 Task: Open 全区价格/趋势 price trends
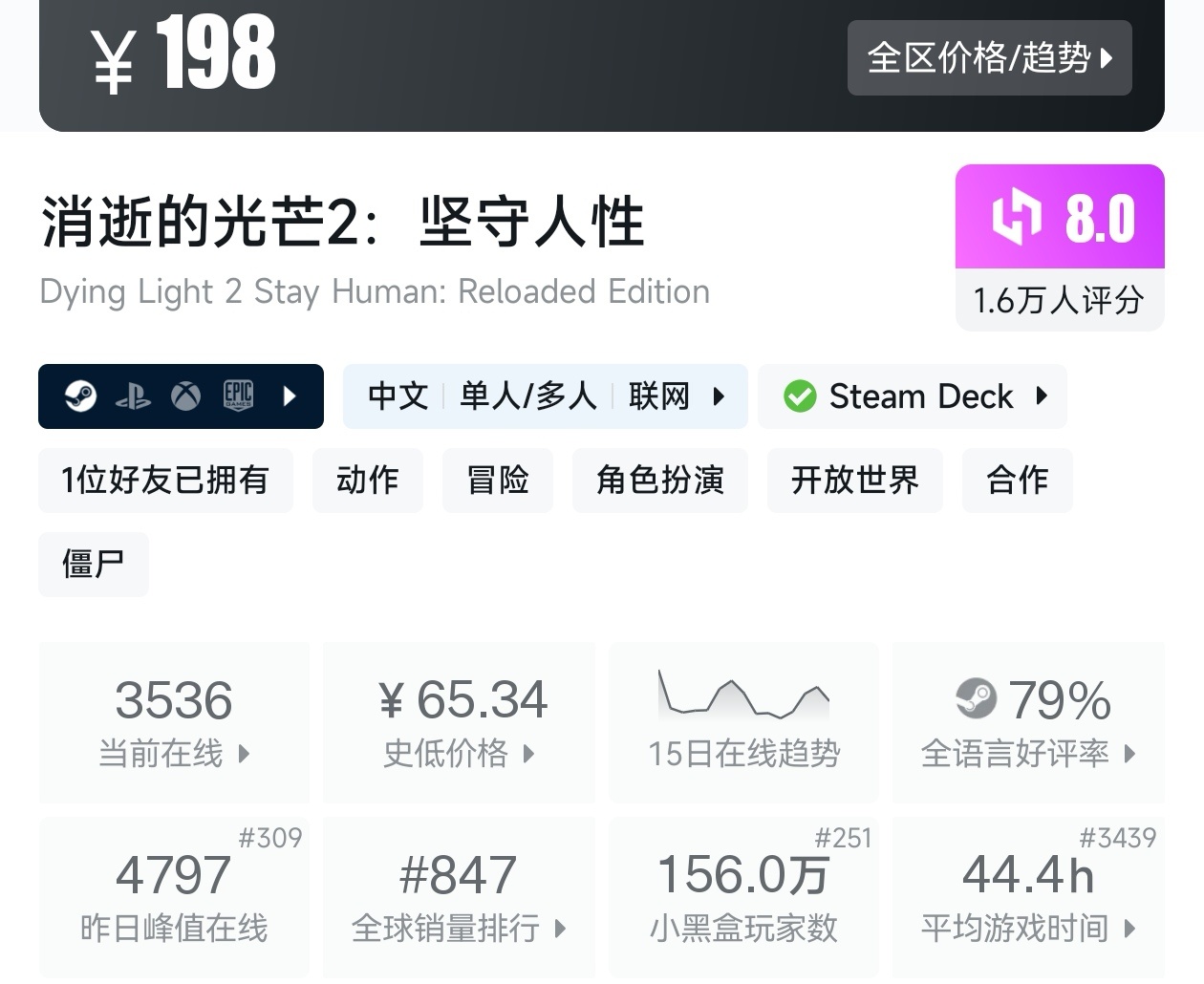pyautogui.click(x=989, y=58)
